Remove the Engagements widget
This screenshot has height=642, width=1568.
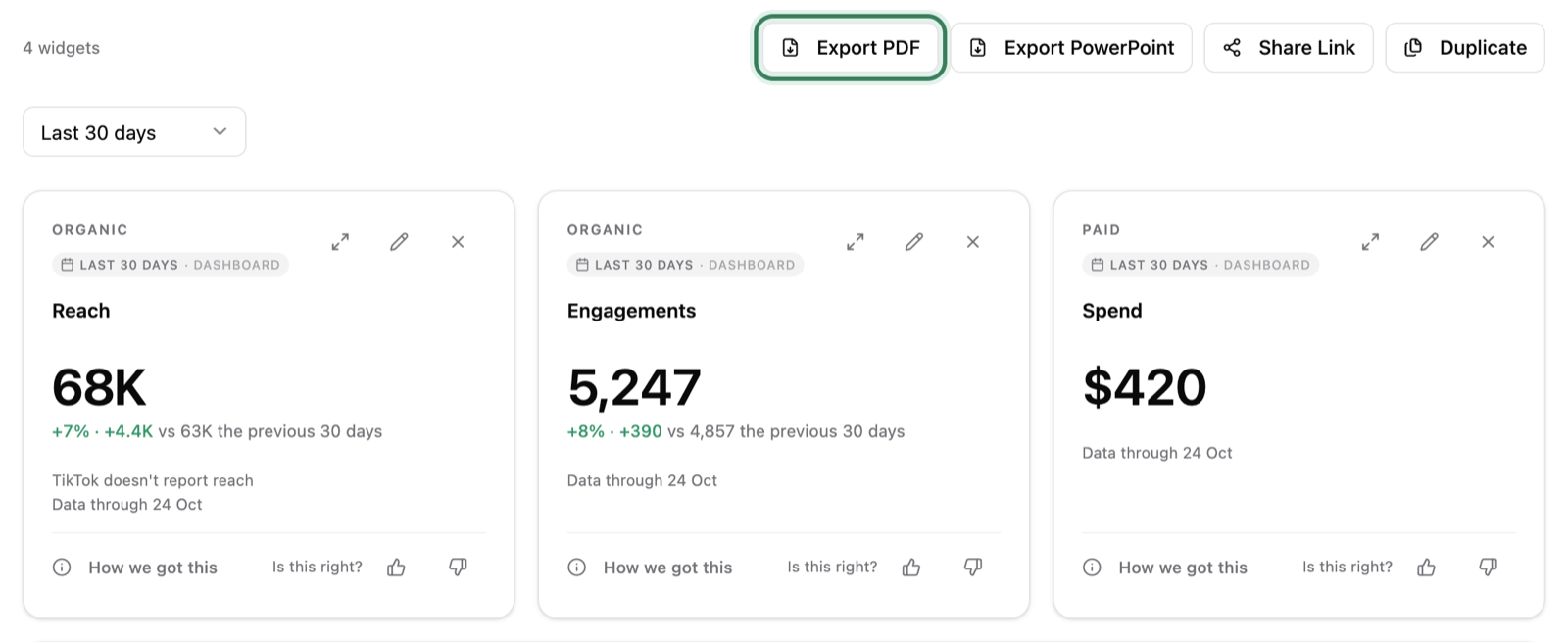tap(973, 242)
